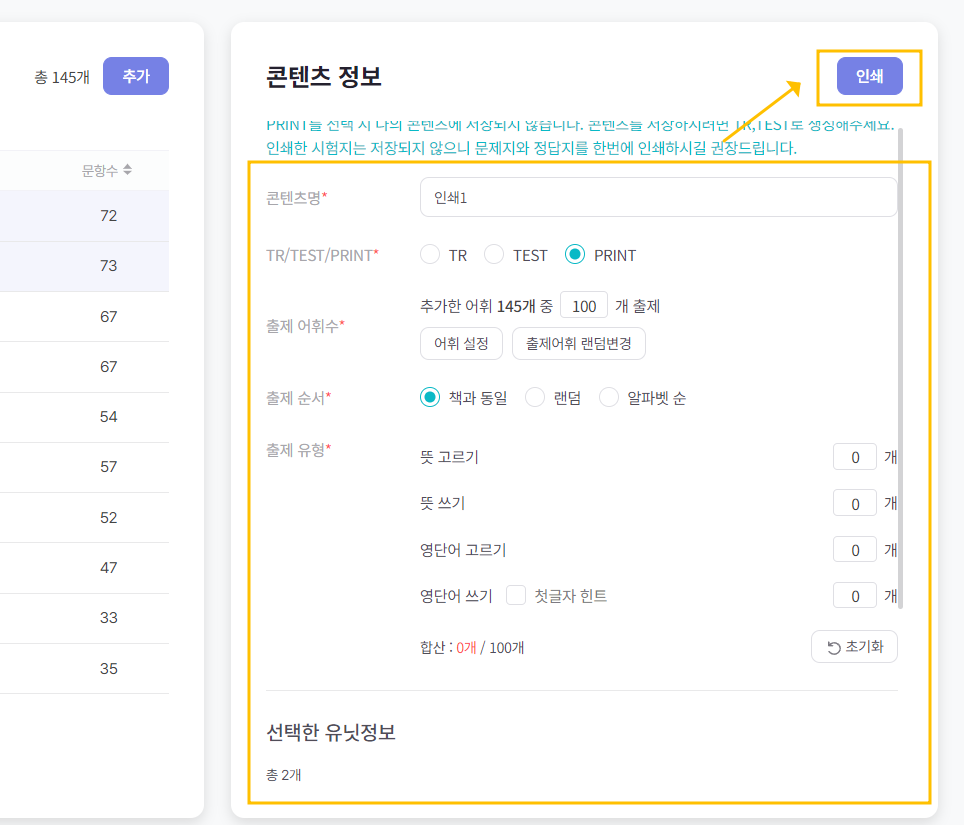Screen dimensions: 964x825
Task: Click the 영단어 쓰기 count field
Action: pos(854,595)
